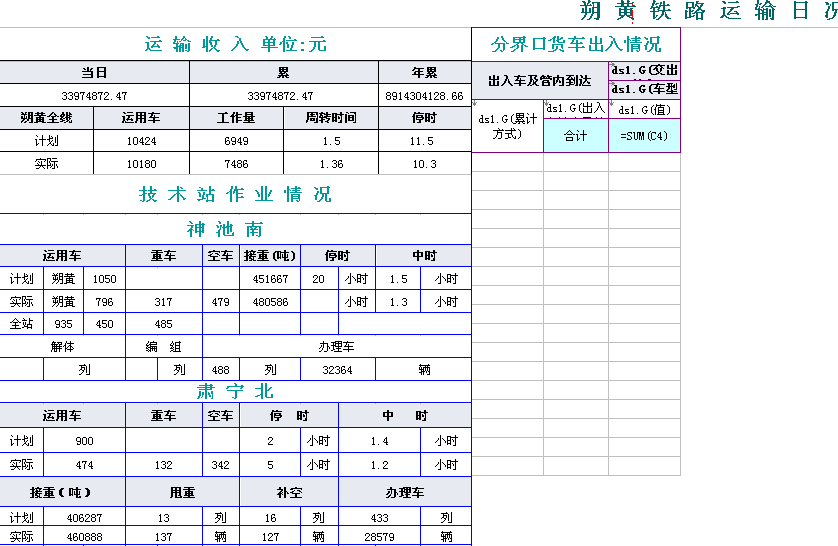Select the 127 actual 补空 cell

[x=270, y=536]
